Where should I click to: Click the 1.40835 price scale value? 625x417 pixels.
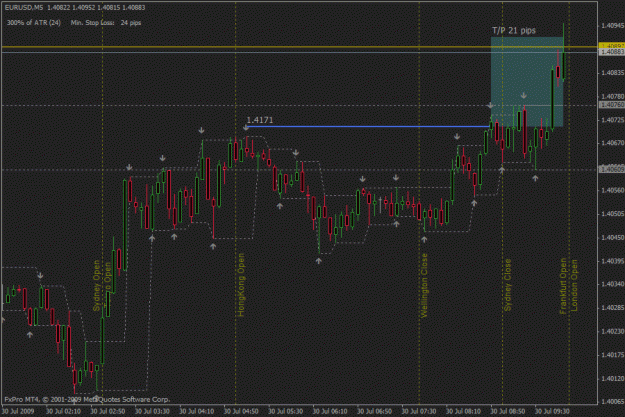coord(612,73)
